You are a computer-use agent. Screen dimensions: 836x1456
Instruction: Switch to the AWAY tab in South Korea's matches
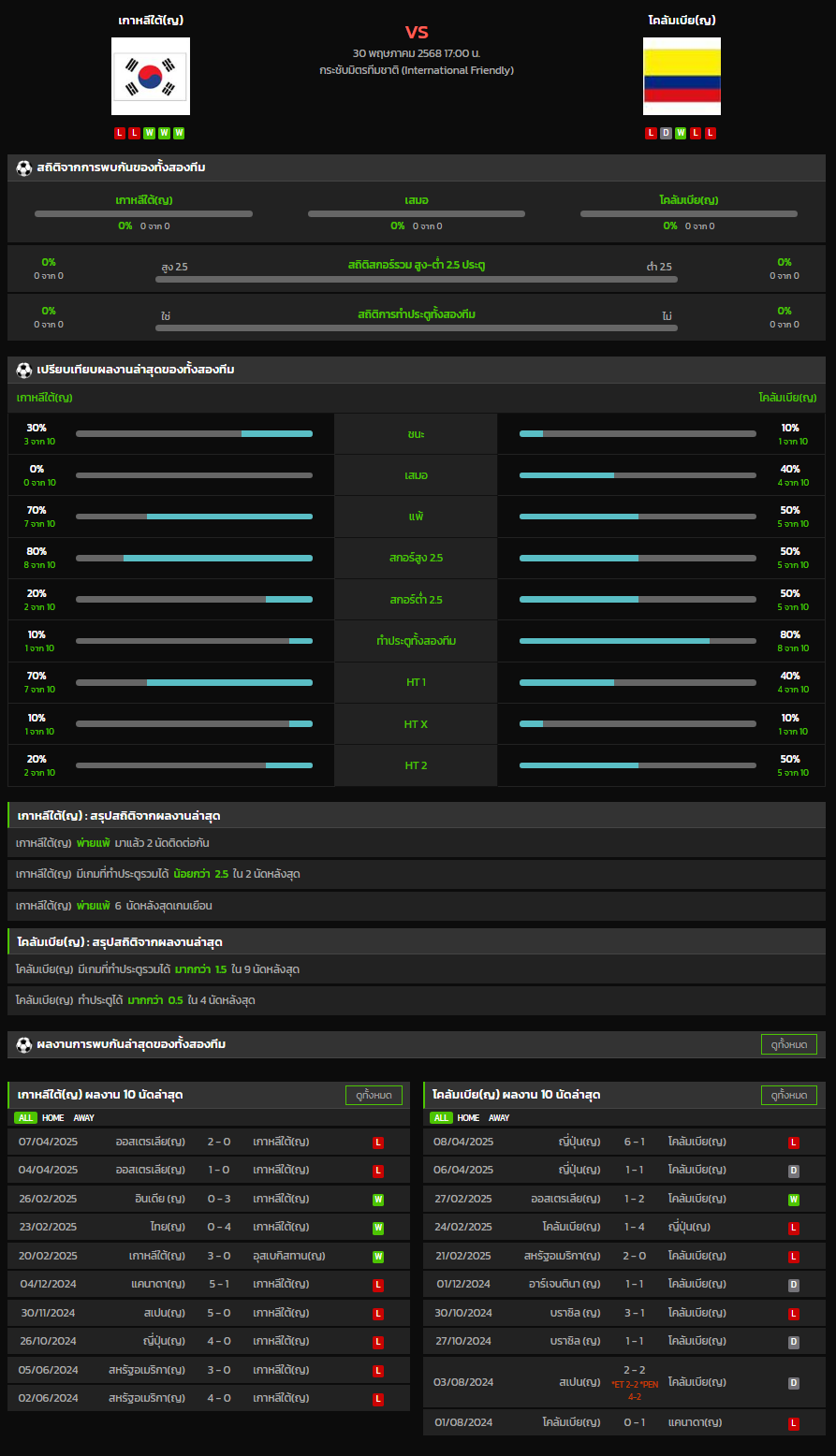pos(84,1118)
